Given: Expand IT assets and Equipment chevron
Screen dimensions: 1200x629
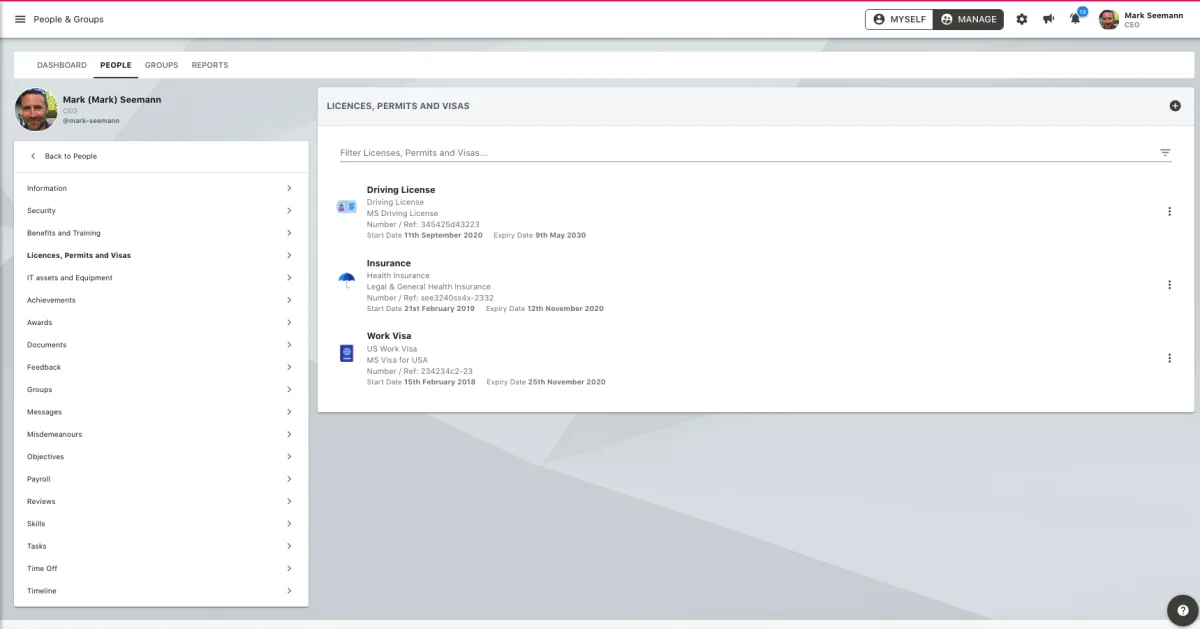Looking at the screenshot, I should pos(289,278).
